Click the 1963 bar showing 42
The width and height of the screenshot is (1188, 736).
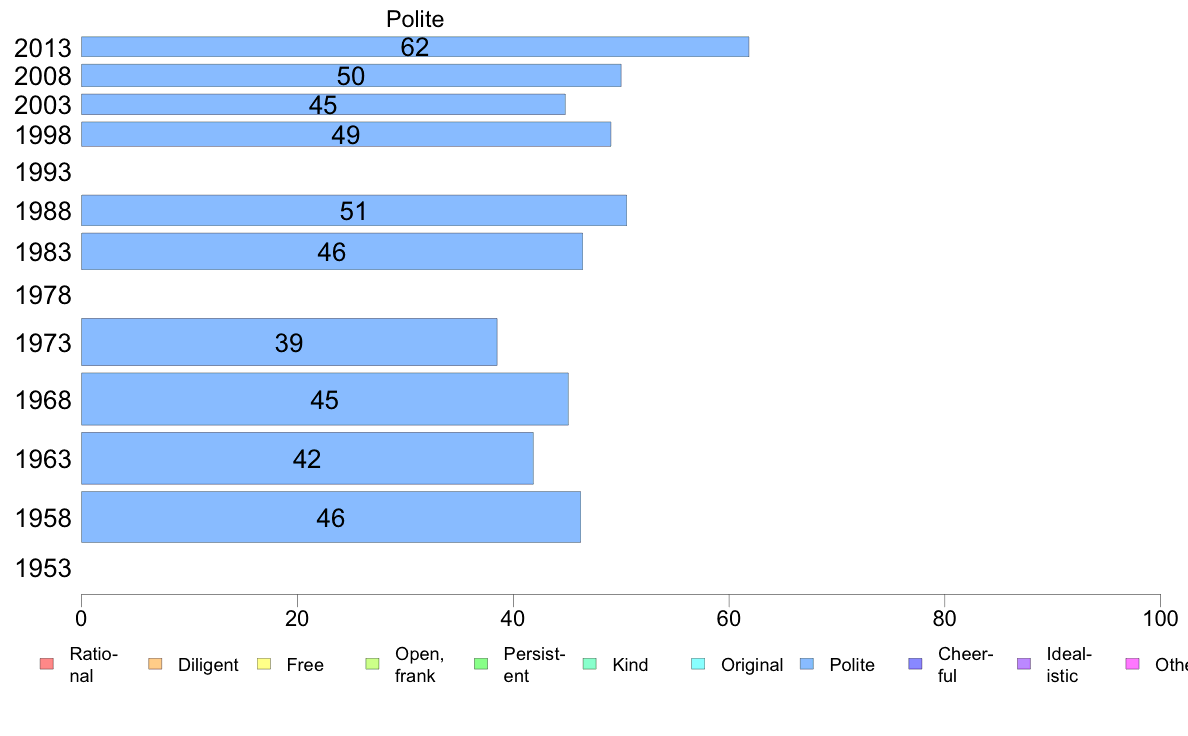pyautogui.click(x=307, y=459)
